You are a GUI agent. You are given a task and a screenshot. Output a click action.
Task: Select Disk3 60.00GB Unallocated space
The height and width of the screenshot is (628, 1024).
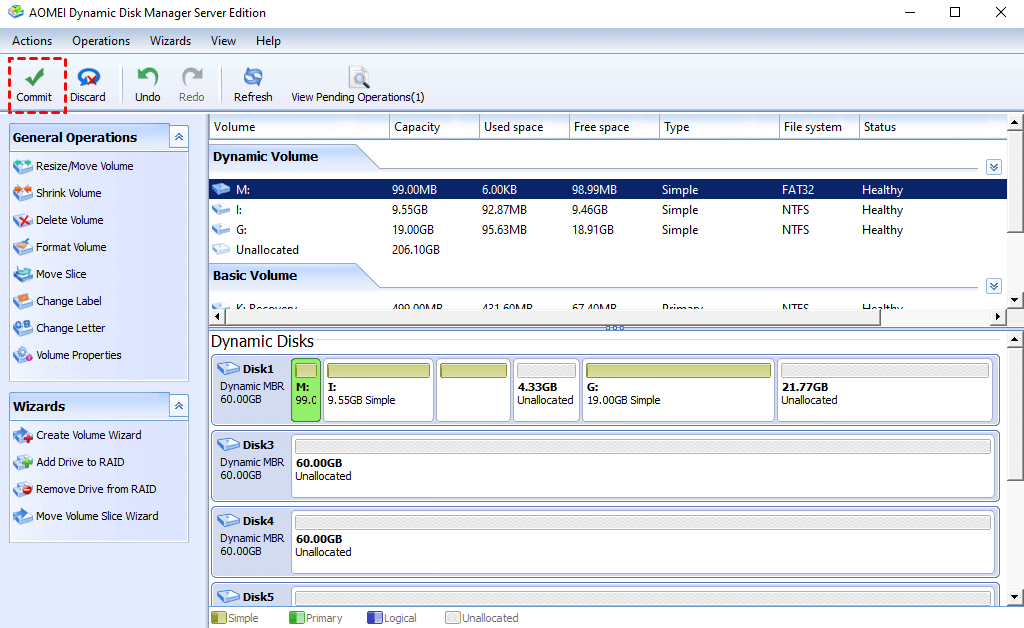pos(643,466)
